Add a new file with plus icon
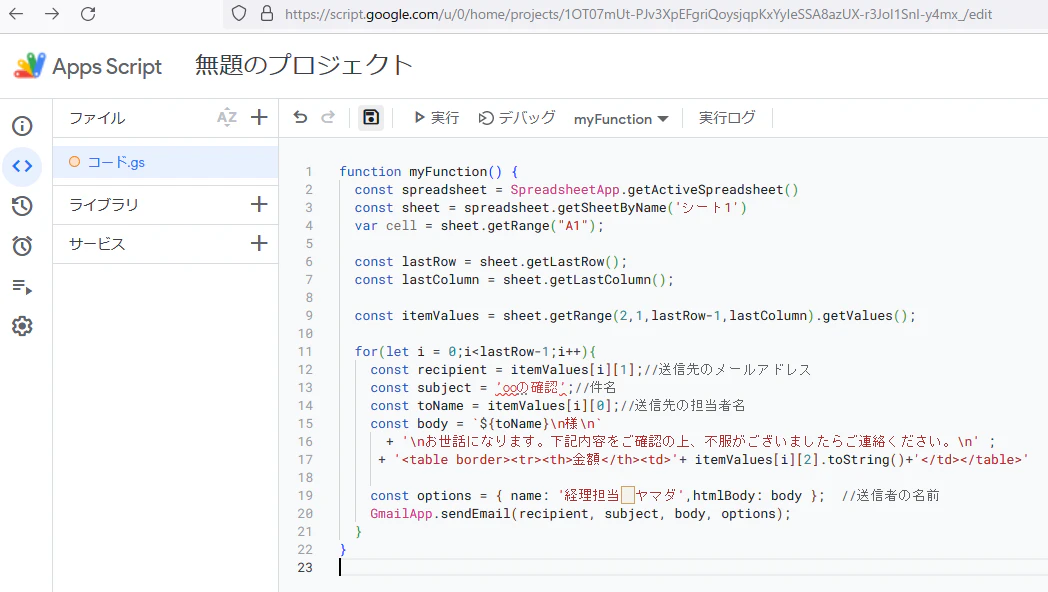The height and width of the screenshot is (592, 1048). pyautogui.click(x=259, y=118)
